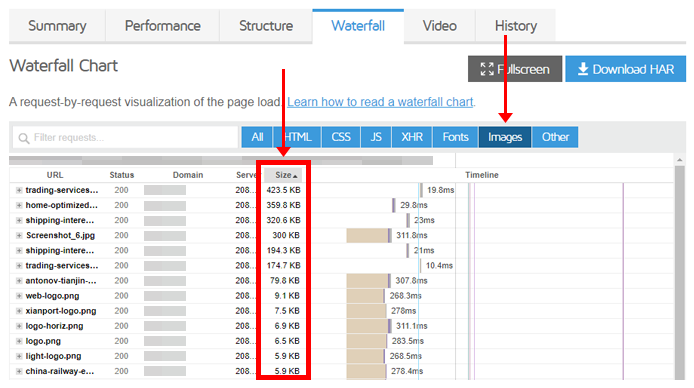The width and height of the screenshot is (694, 388).
Task: Click the 19.8ms timing label
Action: [440, 190]
